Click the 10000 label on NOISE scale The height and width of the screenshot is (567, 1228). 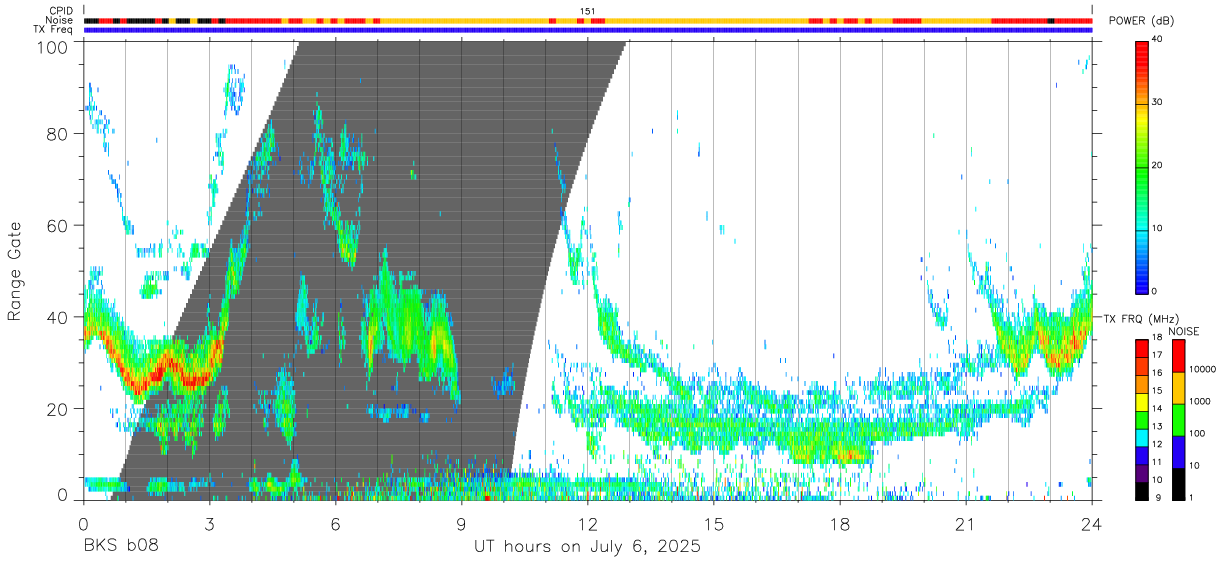(x=1203, y=369)
